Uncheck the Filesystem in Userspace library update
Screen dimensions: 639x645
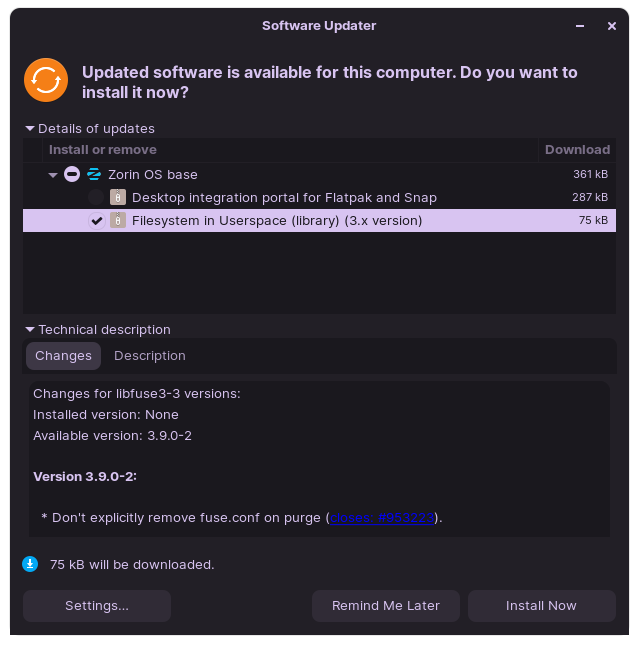pos(97,221)
